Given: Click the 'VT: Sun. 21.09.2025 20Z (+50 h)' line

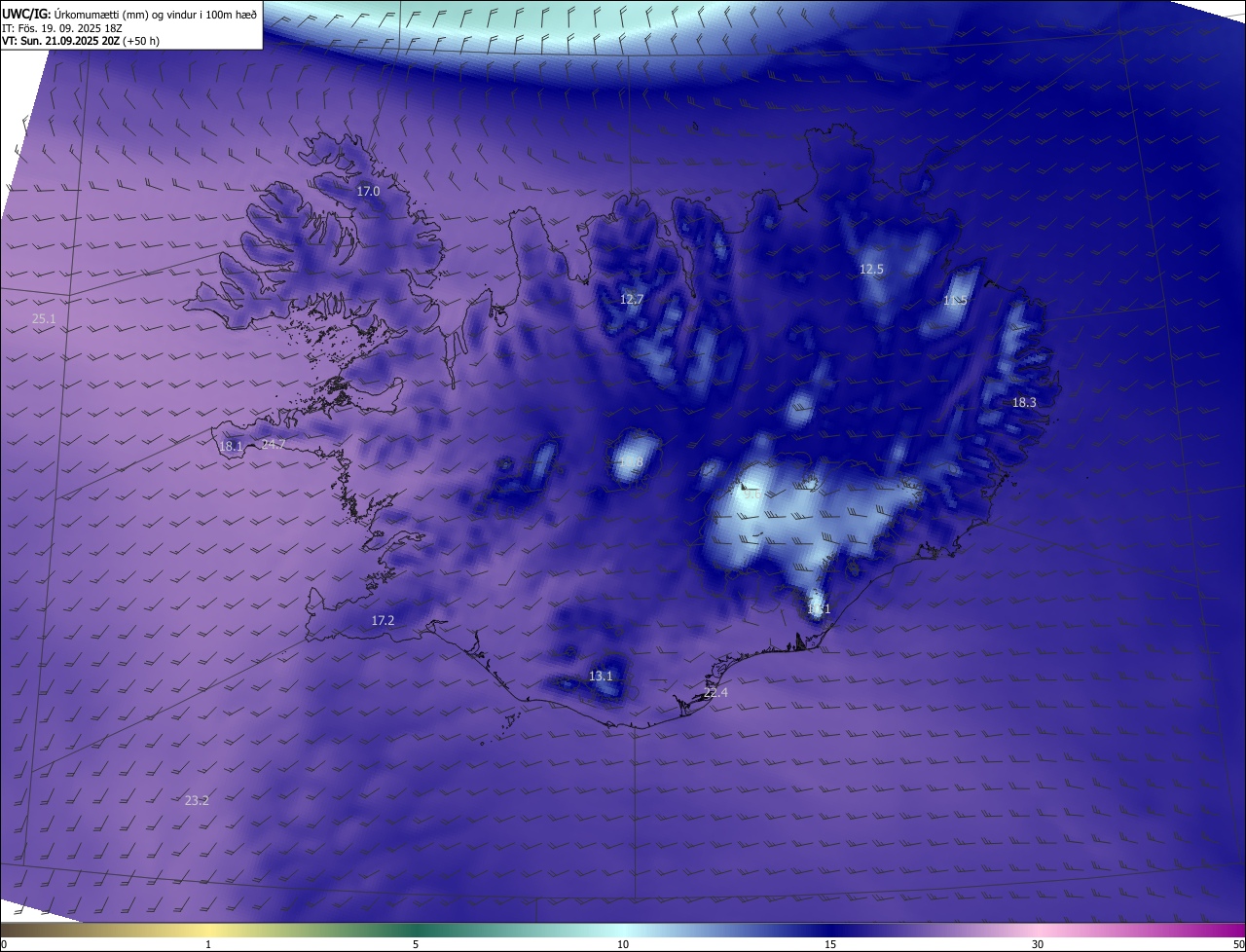Looking at the screenshot, I should pos(81,41).
